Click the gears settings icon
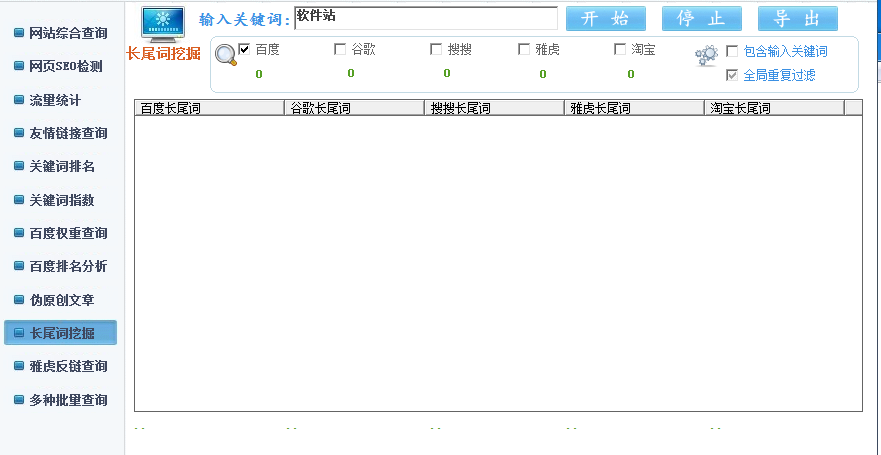The width and height of the screenshot is (881, 455). [x=706, y=57]
